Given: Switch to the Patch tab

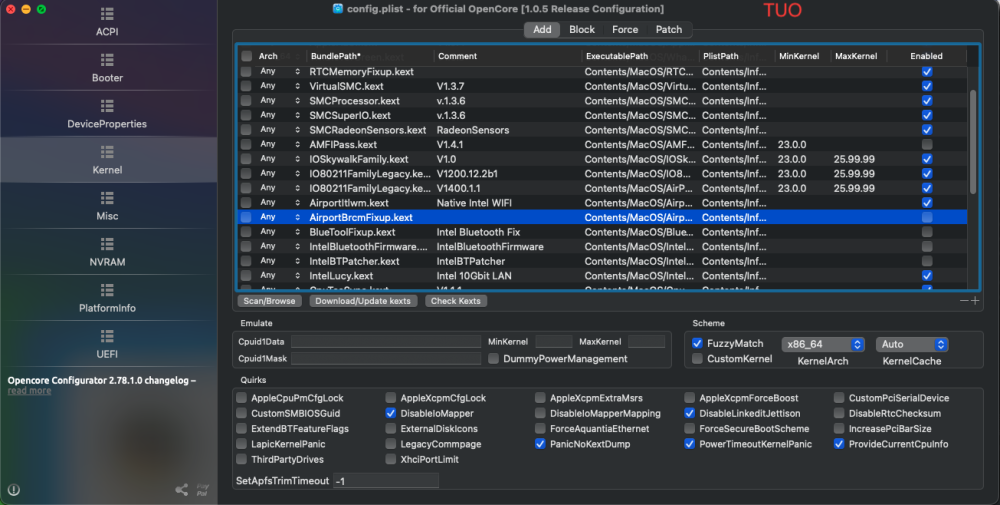Looking at the screenshot, I should pyautogui.click(x=669, y=29).
